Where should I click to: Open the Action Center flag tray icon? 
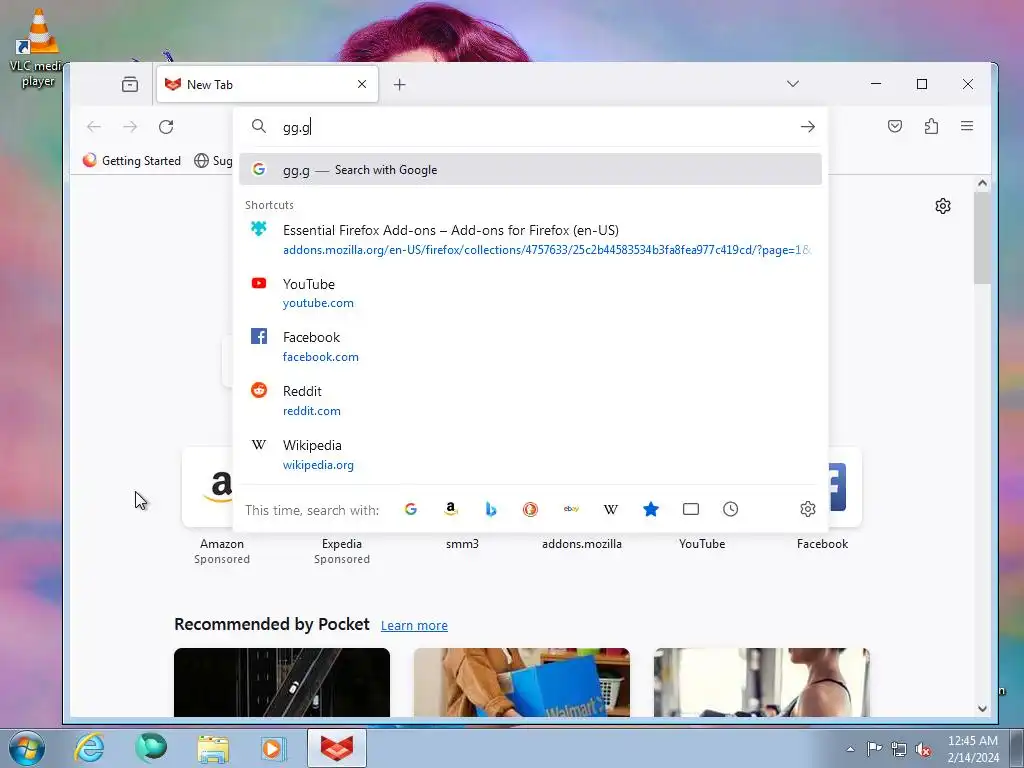pos(874,750)
